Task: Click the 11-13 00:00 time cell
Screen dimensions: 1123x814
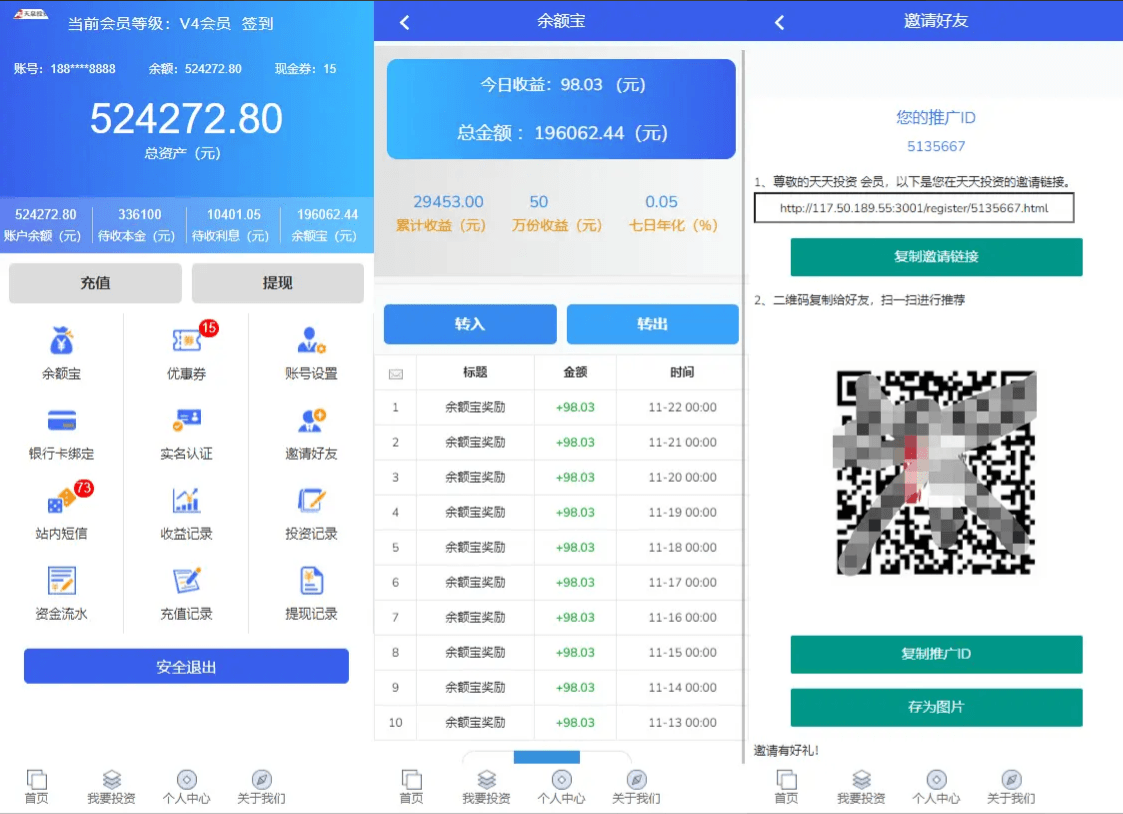Action: click(683, 723)
